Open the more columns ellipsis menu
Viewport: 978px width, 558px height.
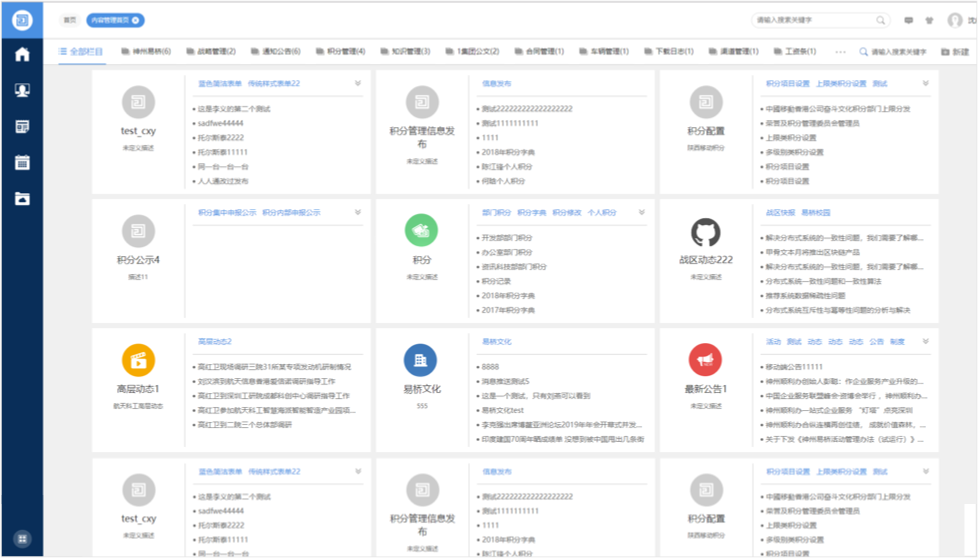point(840,51)
